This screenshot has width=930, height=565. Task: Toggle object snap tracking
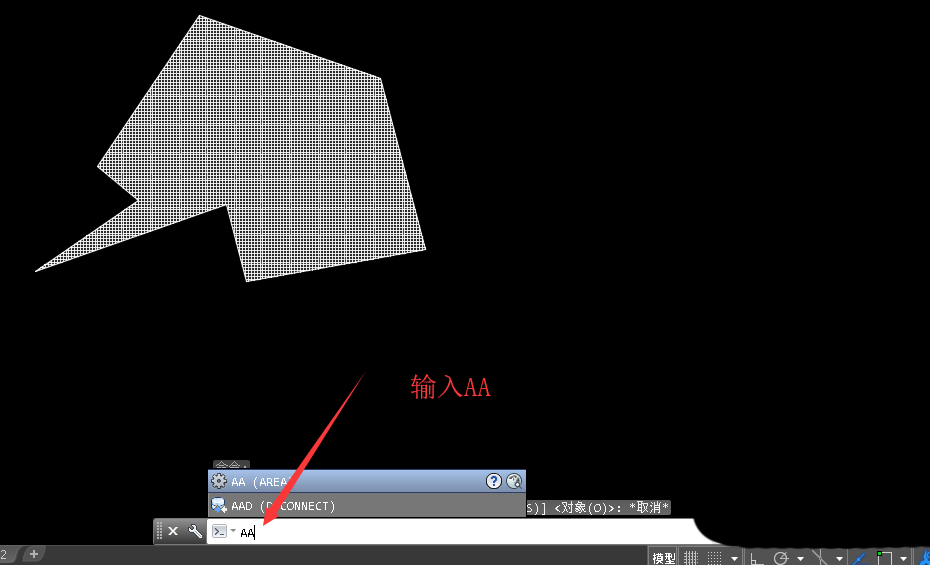click(x=859, y=558)
